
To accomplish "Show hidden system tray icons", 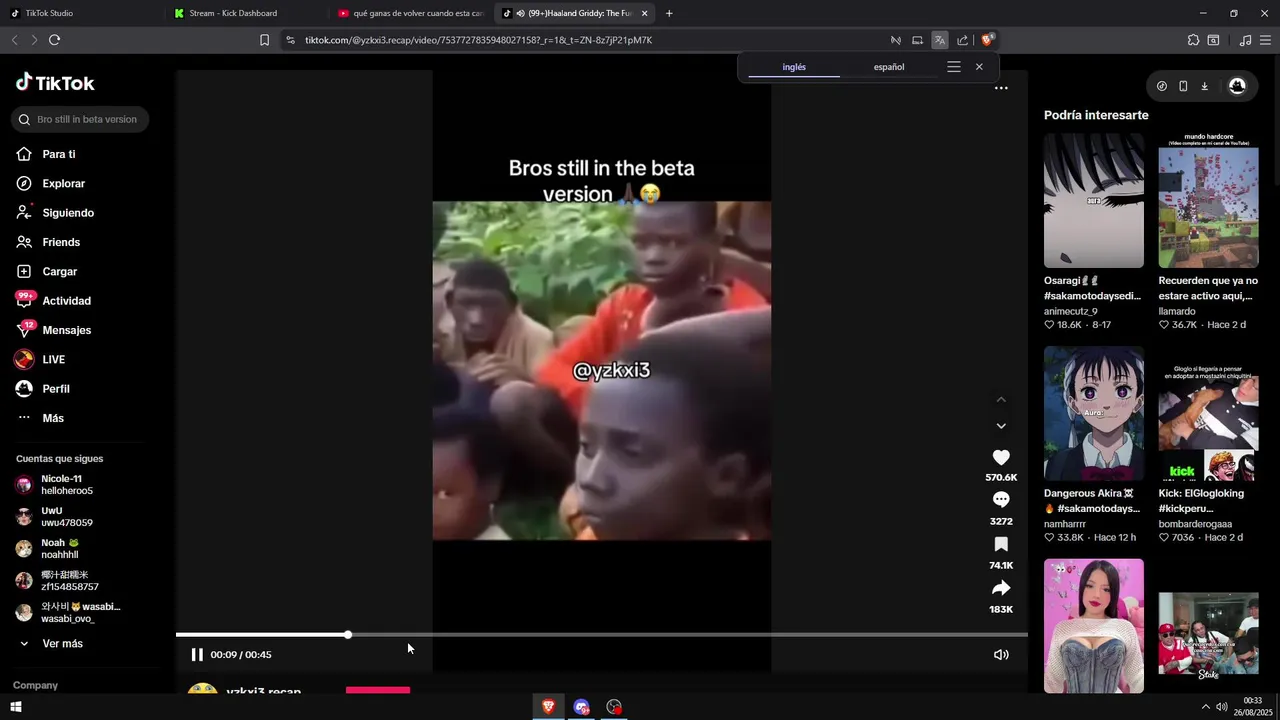I will (x=1205, y=707).
